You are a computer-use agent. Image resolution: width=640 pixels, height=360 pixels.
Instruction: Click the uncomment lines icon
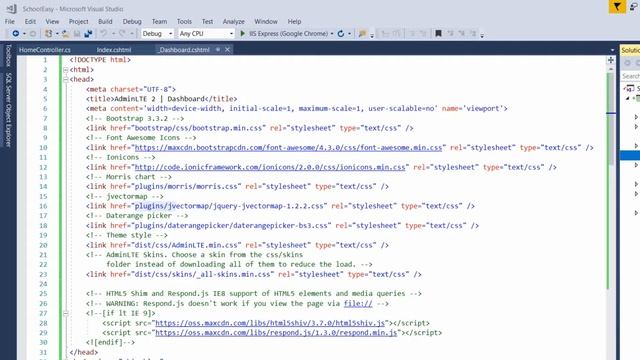pyautogui.click(x=423, y=34)
